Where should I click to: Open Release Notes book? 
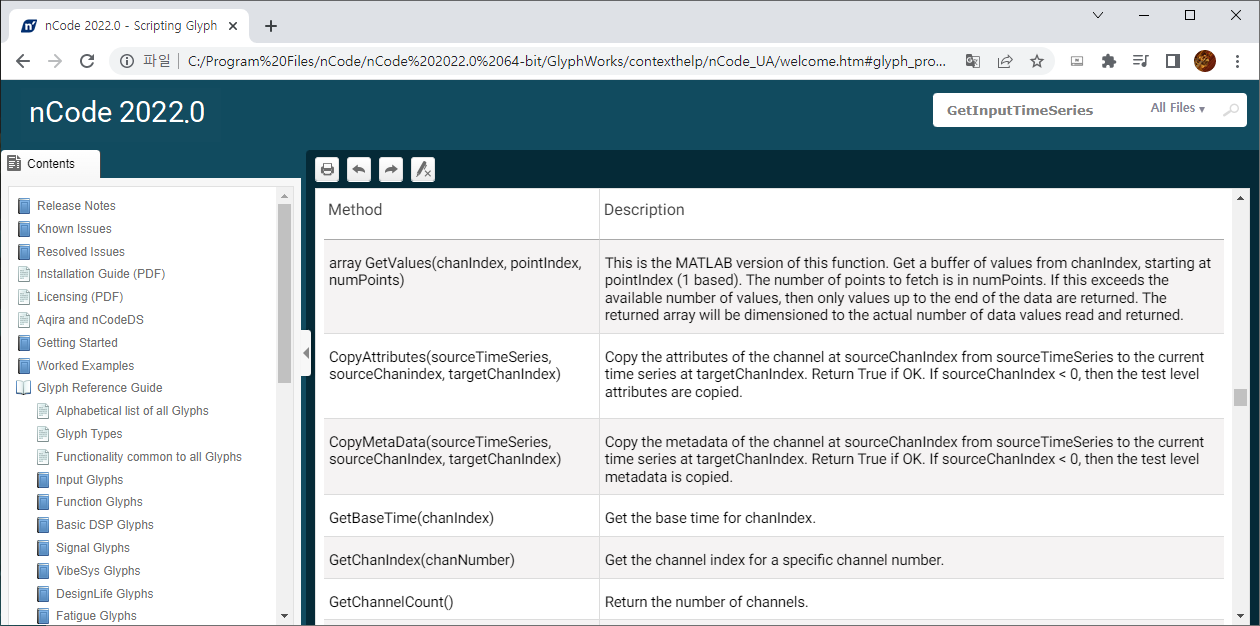click(76, 206)
